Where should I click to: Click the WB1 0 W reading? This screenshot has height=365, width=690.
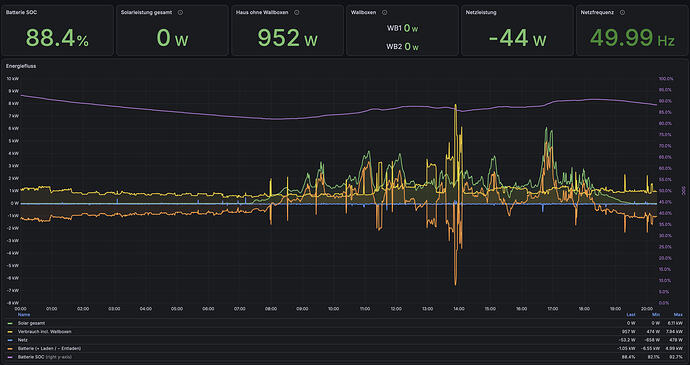(x=402, y=29)
